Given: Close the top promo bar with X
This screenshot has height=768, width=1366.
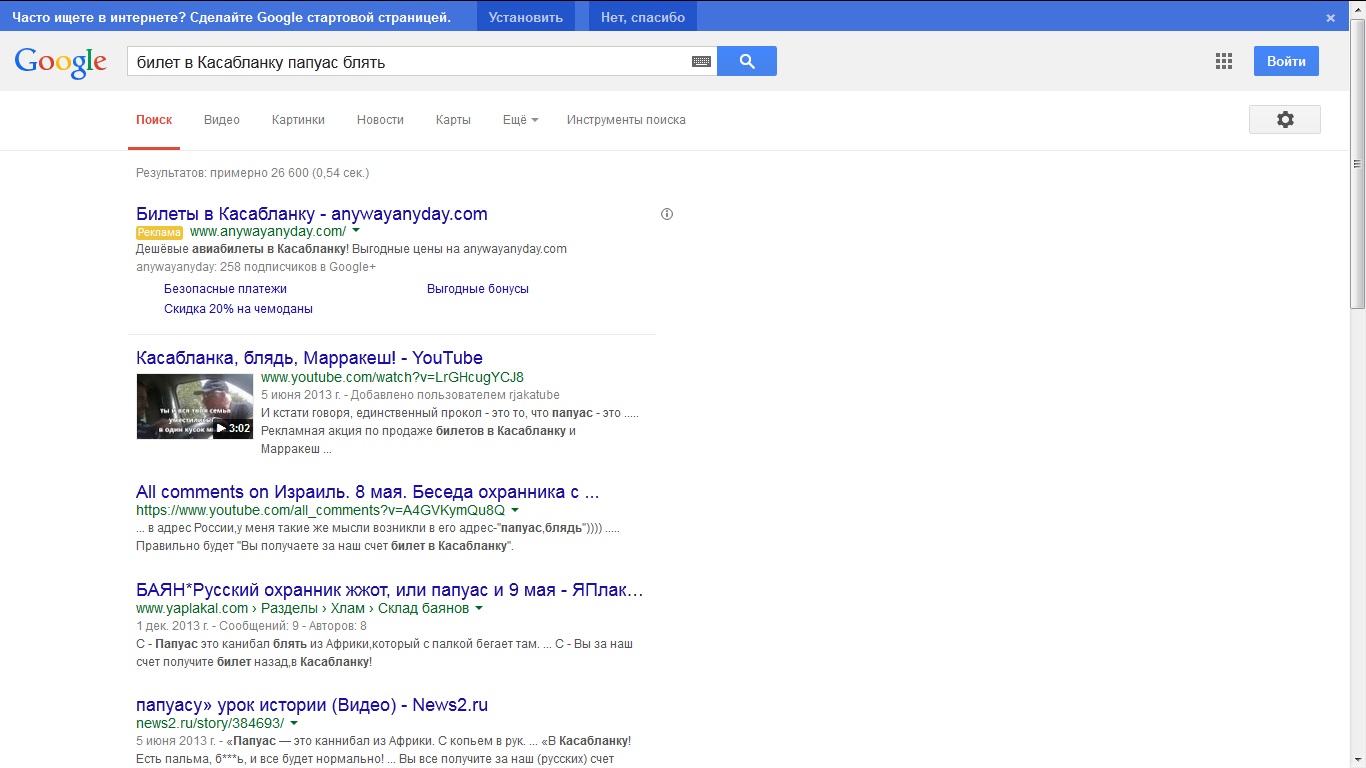Looking at the screenshot, I should point(1331,17).
